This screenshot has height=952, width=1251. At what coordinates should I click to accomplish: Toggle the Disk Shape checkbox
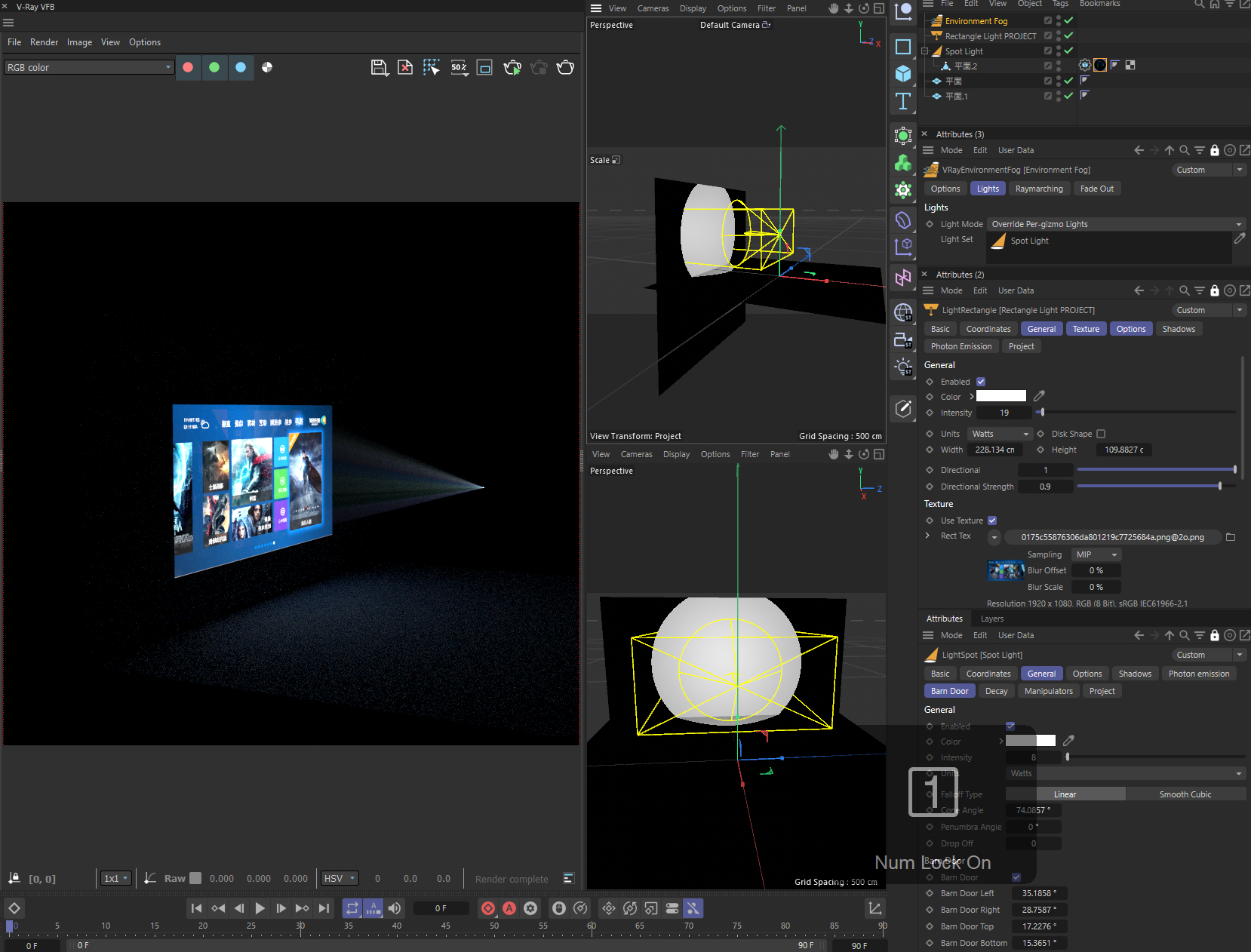(x=1101, y=434)
